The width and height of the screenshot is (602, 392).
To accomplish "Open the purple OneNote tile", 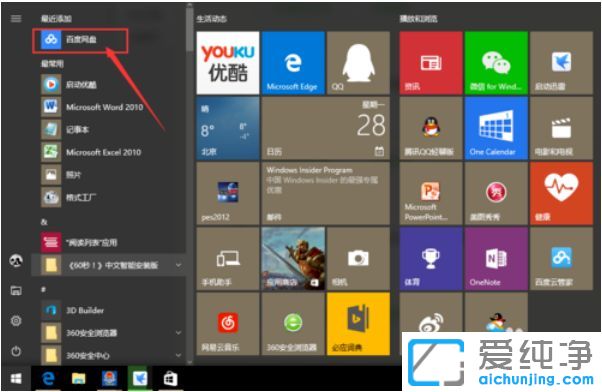I will pos(496,259).
